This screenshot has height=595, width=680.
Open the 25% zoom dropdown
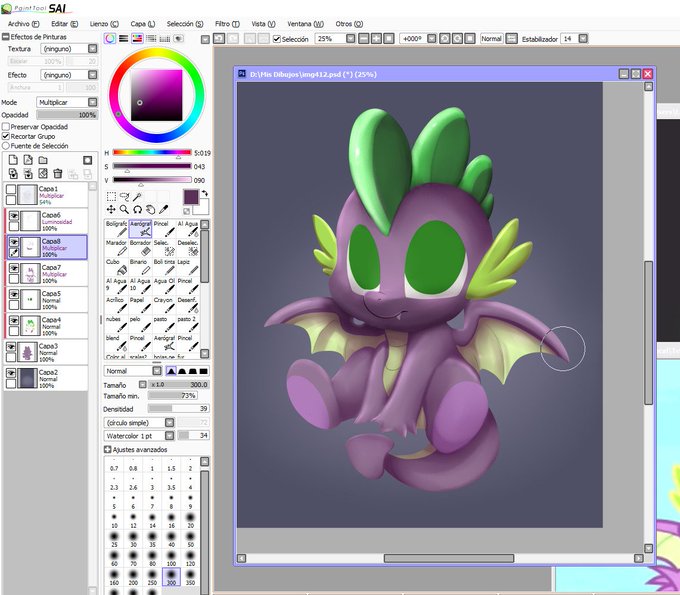(350, 39)
